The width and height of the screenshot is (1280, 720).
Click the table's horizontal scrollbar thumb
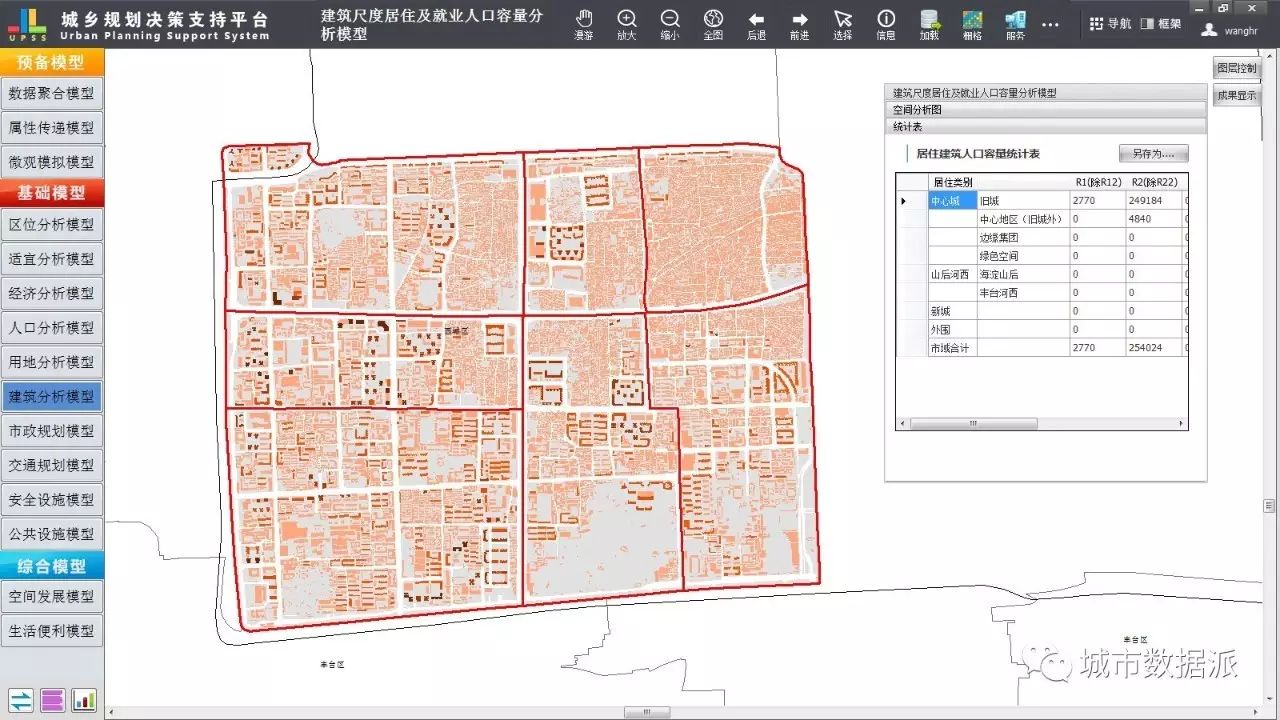click(x=973, y=424)
